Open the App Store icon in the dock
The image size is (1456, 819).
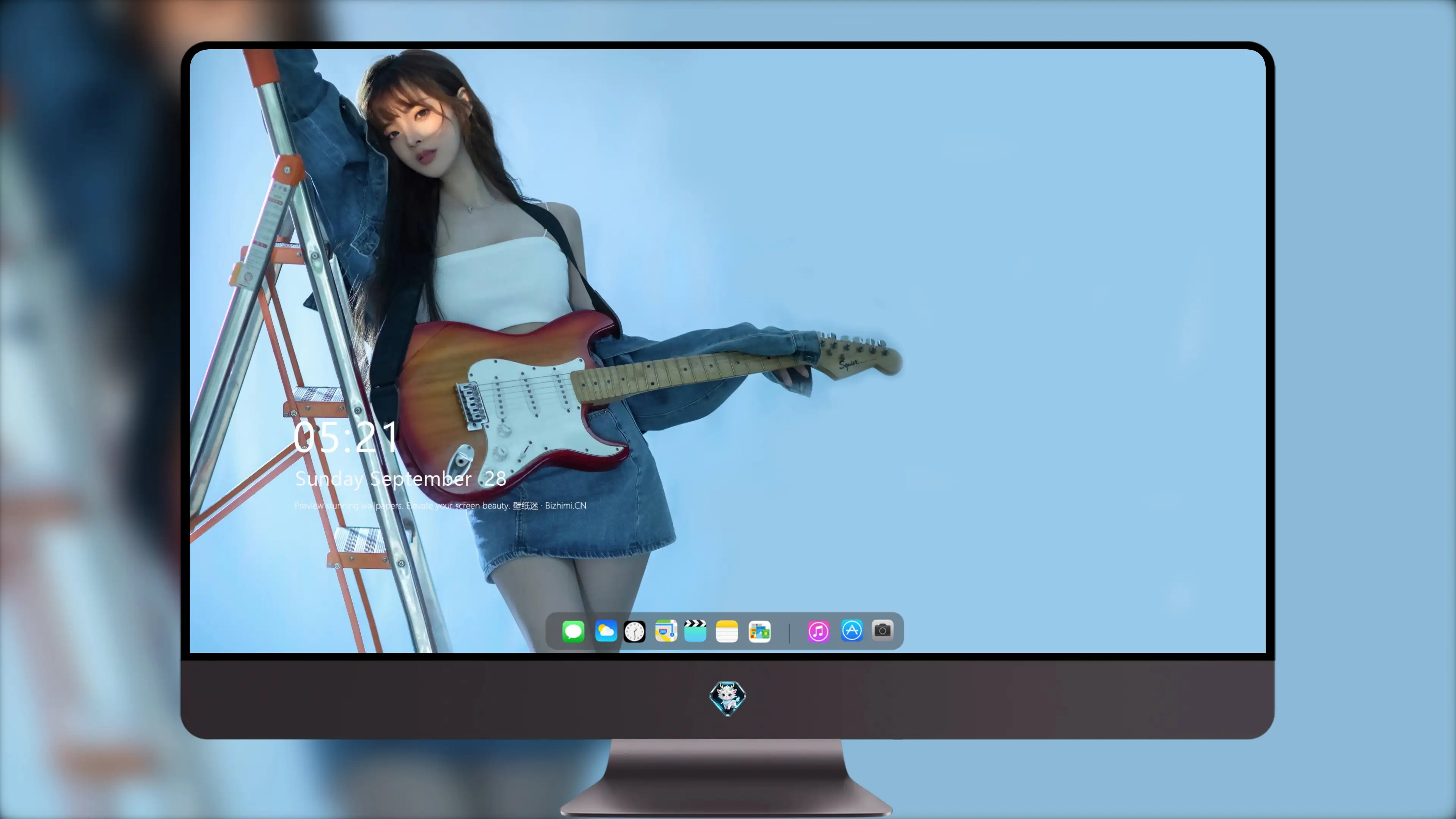click(x=852, y=630)
